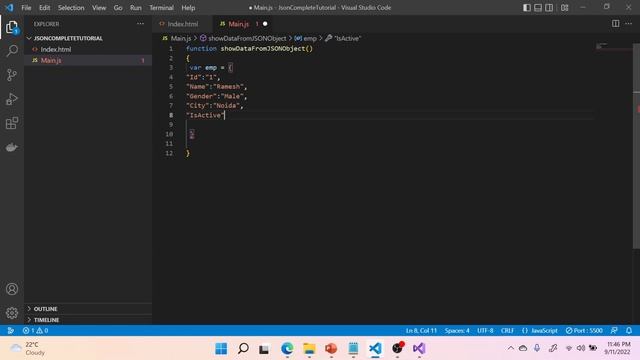Switch to the Main.js editor tab
Viewport: 640px width, 360px height.
pos(238,24)
